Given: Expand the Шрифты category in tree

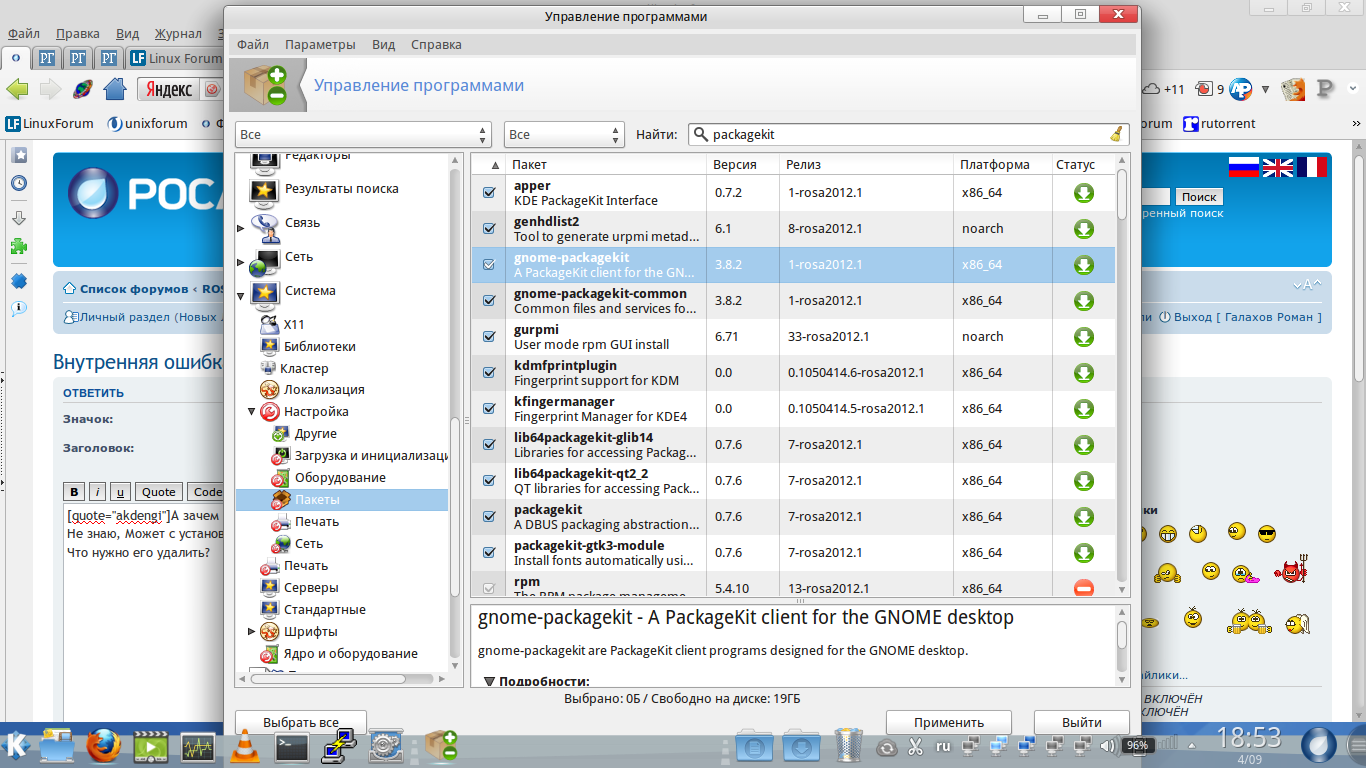Looking at the screenshot, I should coord(252,632).
